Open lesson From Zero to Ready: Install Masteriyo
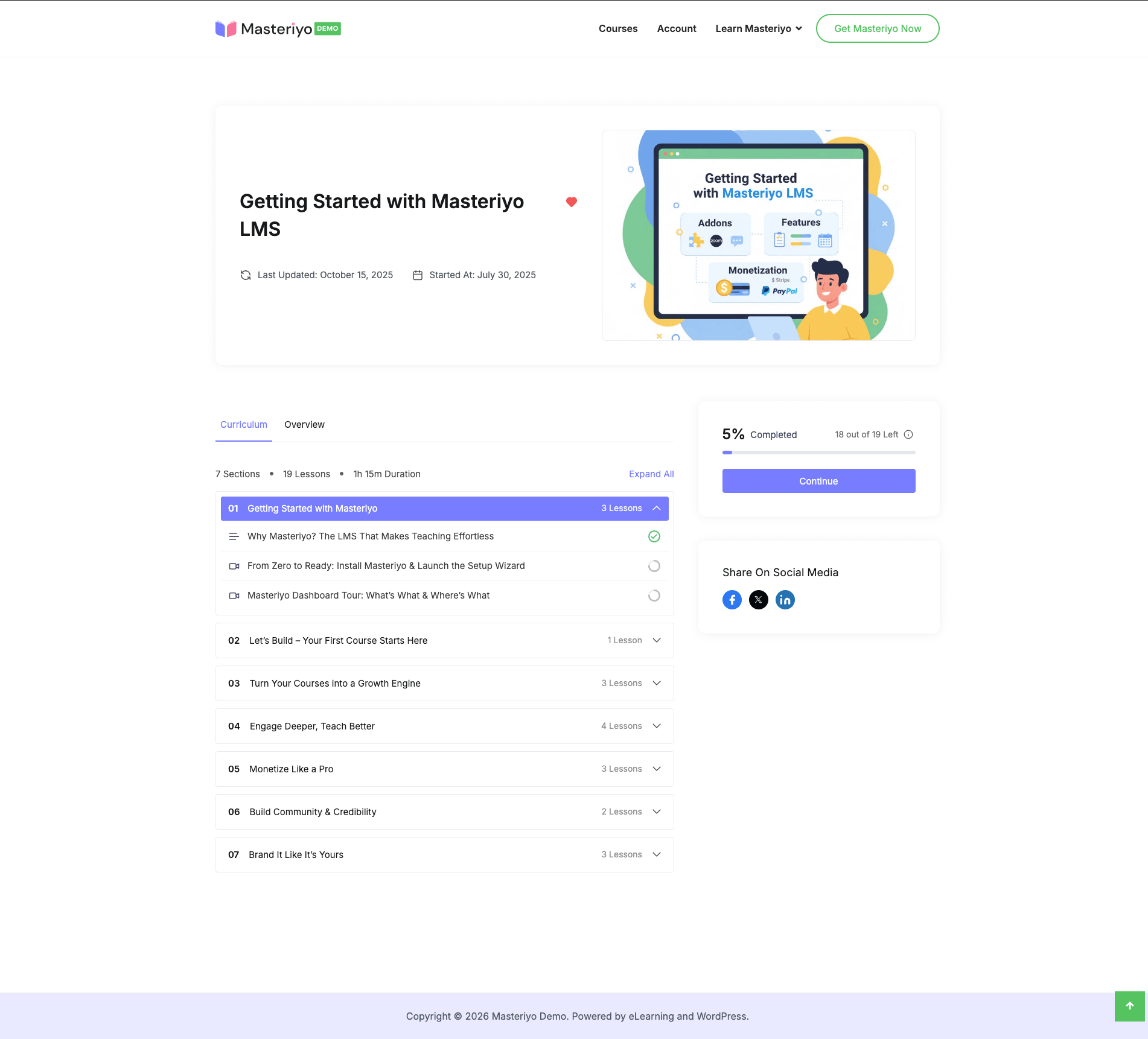 pyautogui.click(x=386, y=566)
